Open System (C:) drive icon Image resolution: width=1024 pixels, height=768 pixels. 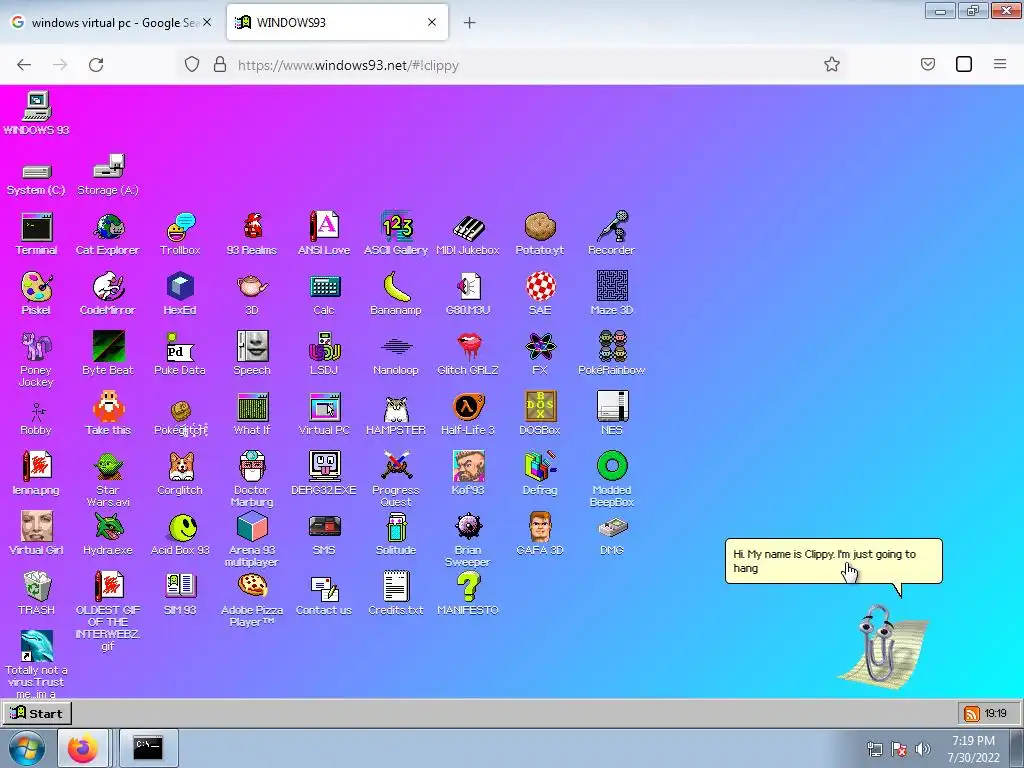point(37,172)
